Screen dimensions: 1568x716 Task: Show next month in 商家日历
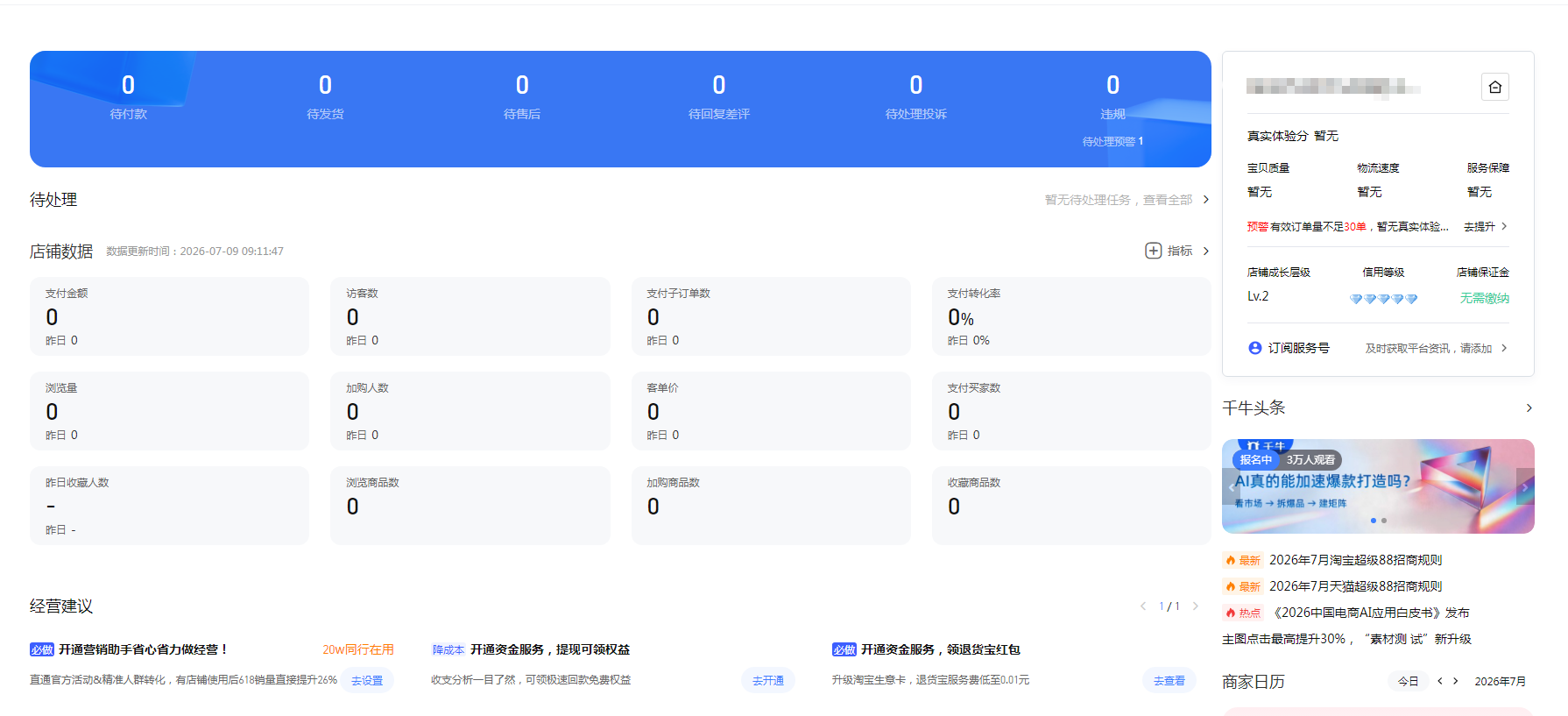click(1455, 681)
